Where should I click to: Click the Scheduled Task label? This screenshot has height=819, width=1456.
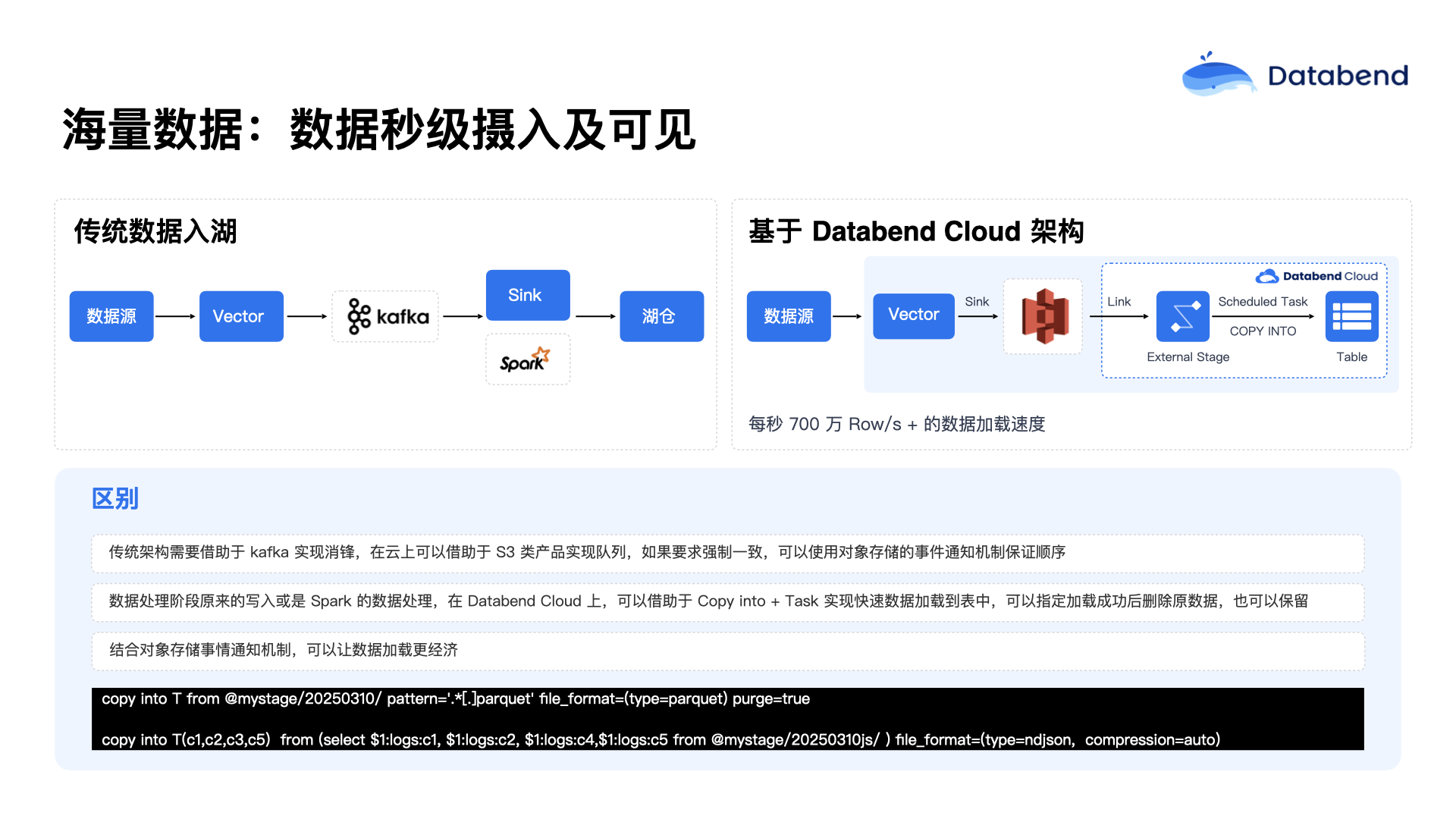[x=1263, y=302]
